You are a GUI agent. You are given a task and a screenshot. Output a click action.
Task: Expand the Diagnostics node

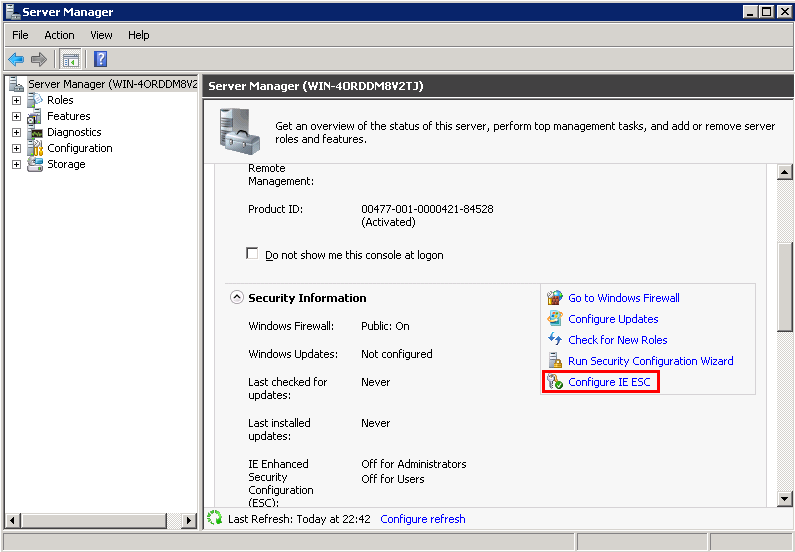pyautogui.click(x=16, y=133)
